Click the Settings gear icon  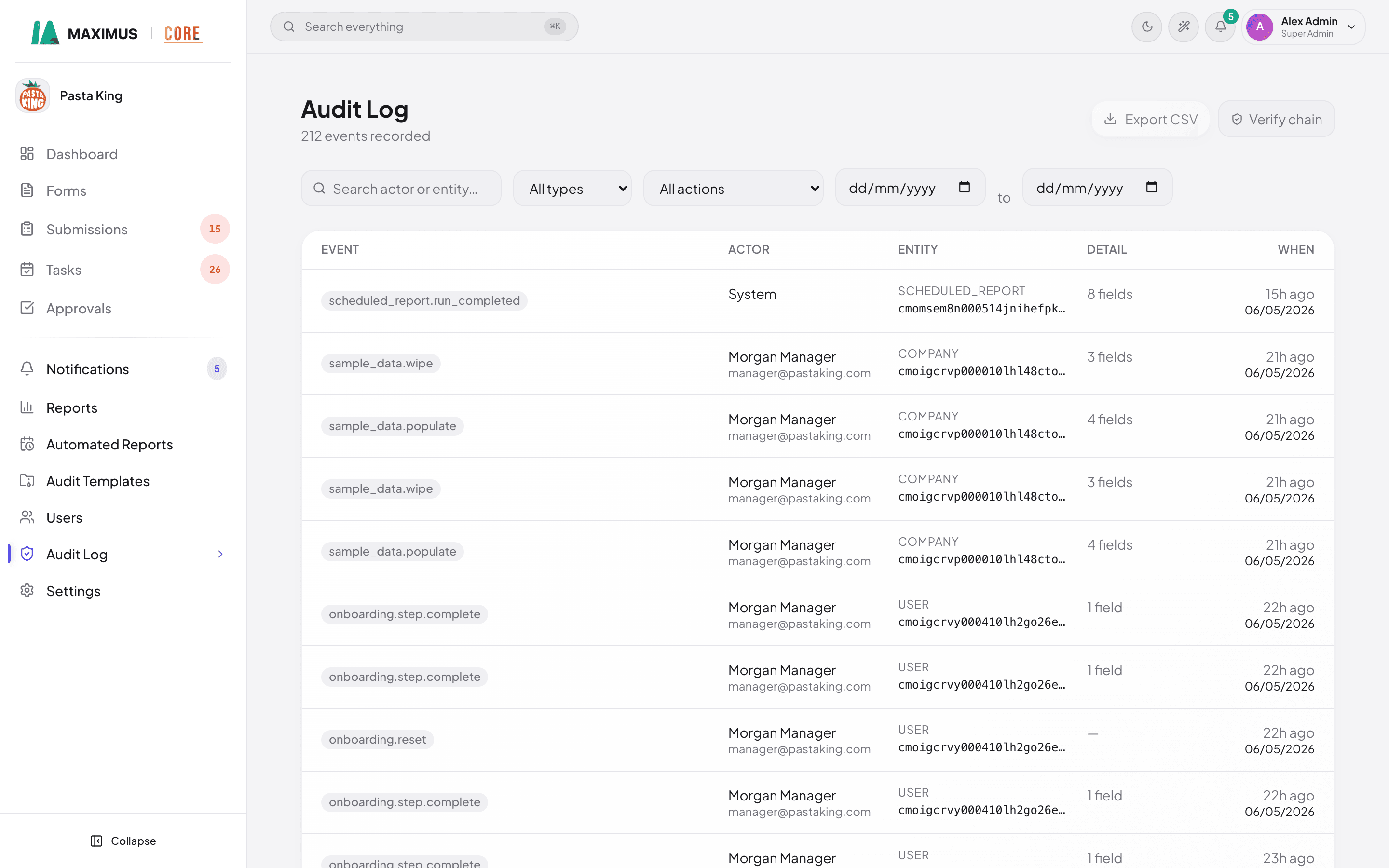pos(27,591)
